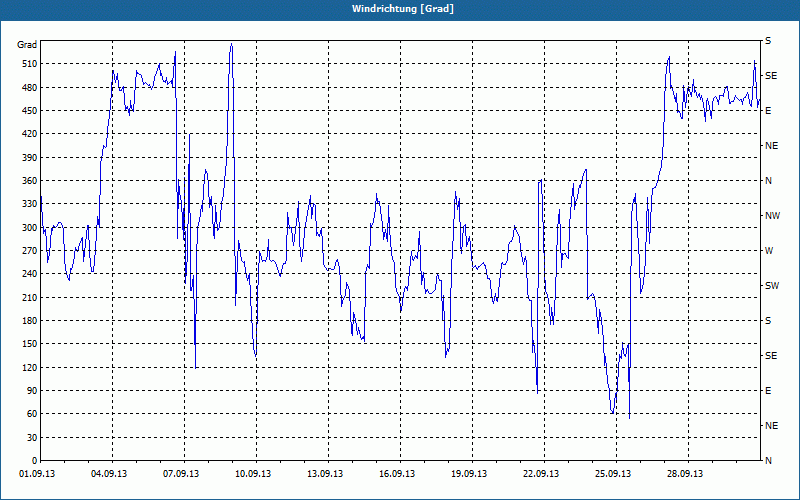Viewport: 800px width, 500px height.
Task: Select the y-axis value "390"
Action: tap(30, 157)
